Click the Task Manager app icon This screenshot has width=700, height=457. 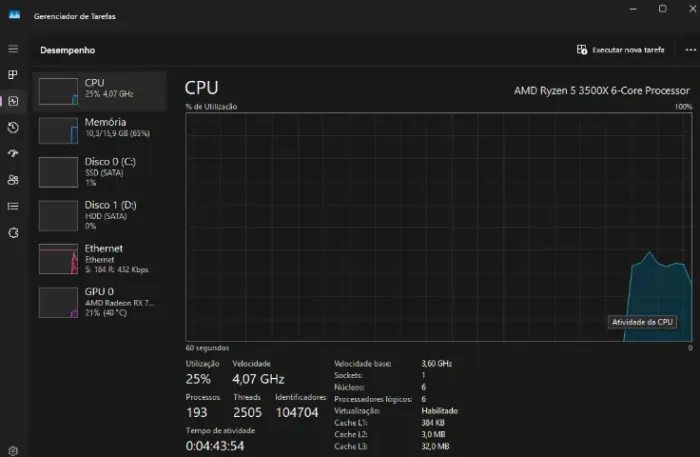tap(14, 15)
